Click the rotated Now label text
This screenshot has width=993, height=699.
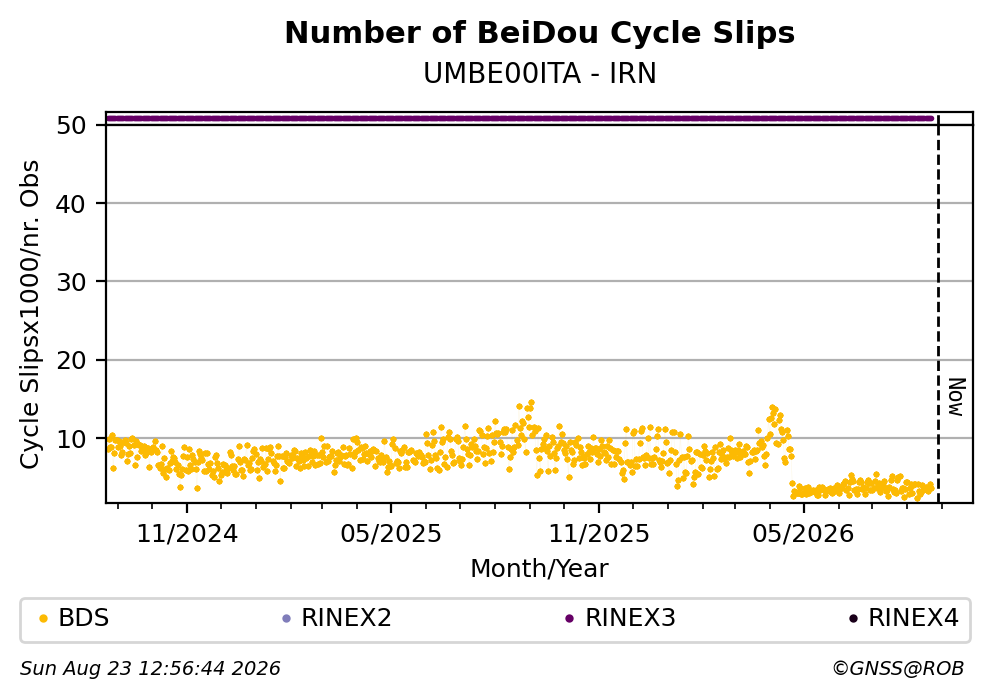coord(957,397)
